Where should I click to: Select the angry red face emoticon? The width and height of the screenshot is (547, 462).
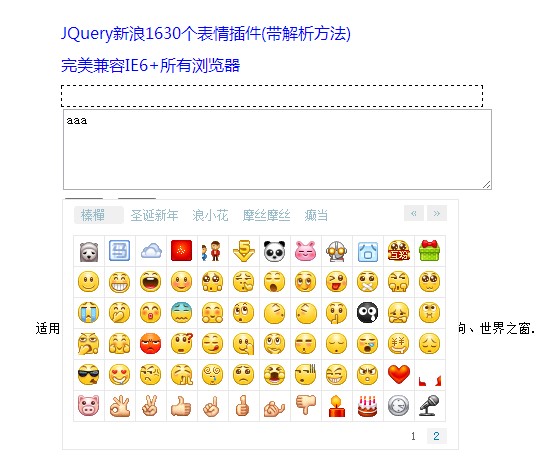point(150,344)
